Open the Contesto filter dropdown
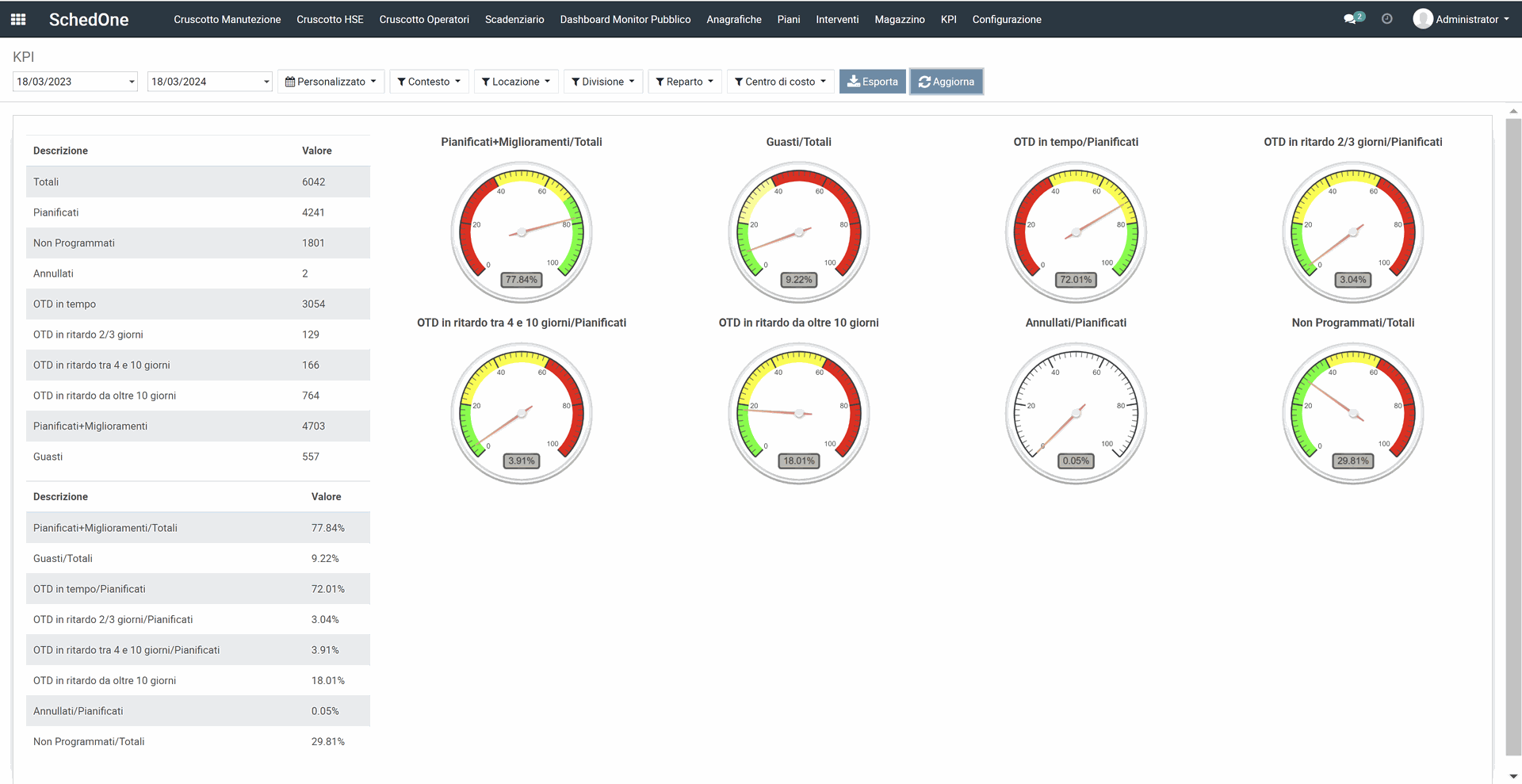This screenshot has width=1522, height=784. pyautogui.click(x=429, y=82)
